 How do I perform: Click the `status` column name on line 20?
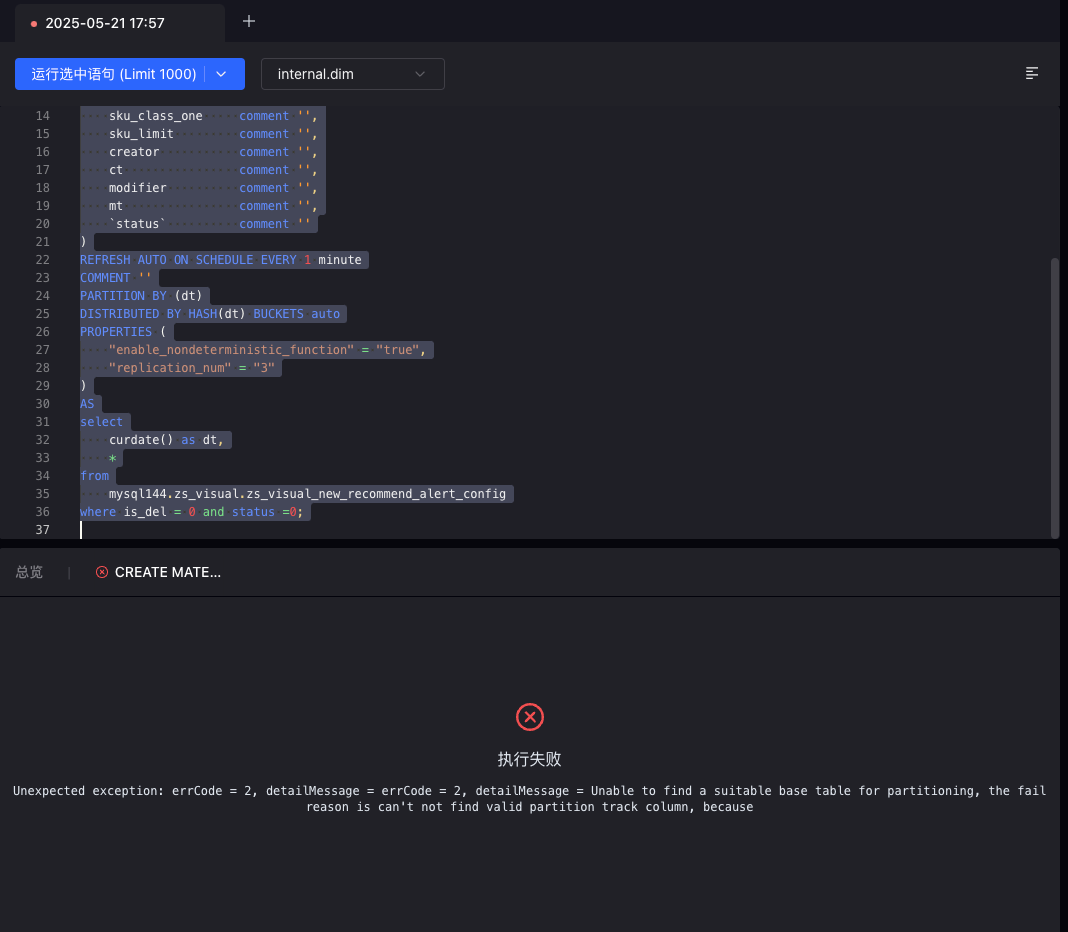(138, 223)
